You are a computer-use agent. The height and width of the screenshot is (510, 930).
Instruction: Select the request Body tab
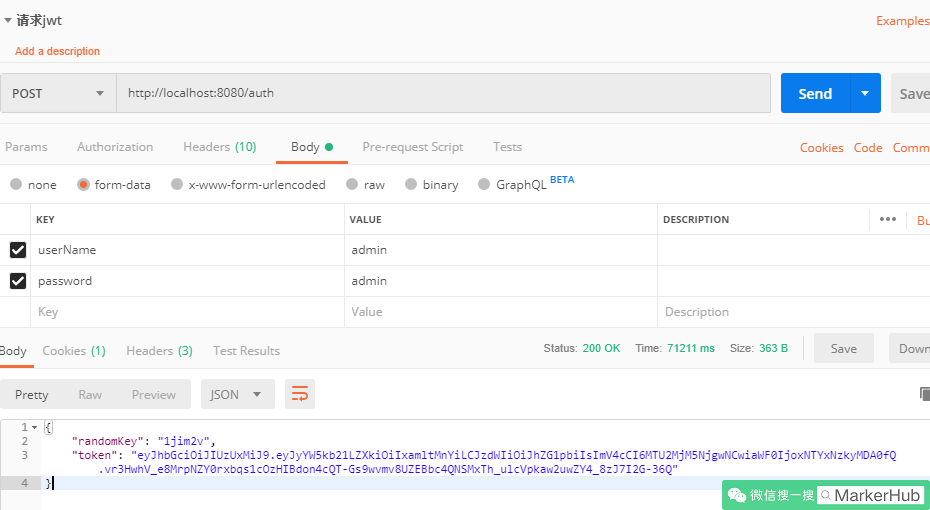point(311,147)
